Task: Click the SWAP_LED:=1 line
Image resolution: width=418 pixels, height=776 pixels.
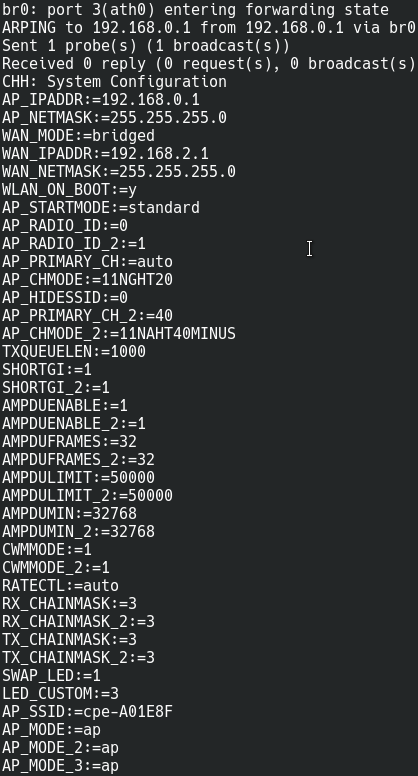Action: click(51, 676)
